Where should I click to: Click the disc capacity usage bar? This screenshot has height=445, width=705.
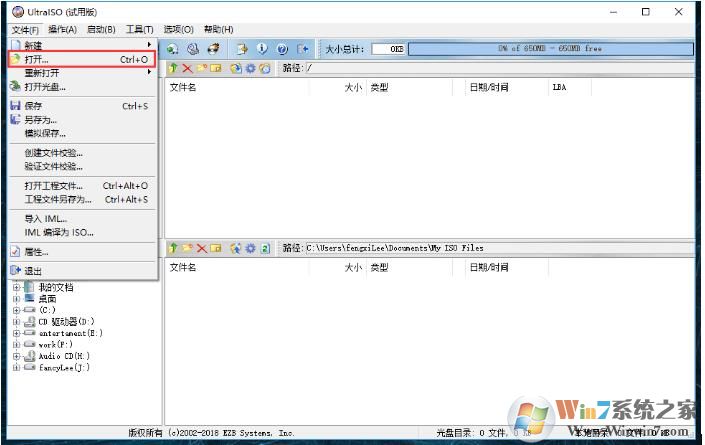(x=549, y=48)
